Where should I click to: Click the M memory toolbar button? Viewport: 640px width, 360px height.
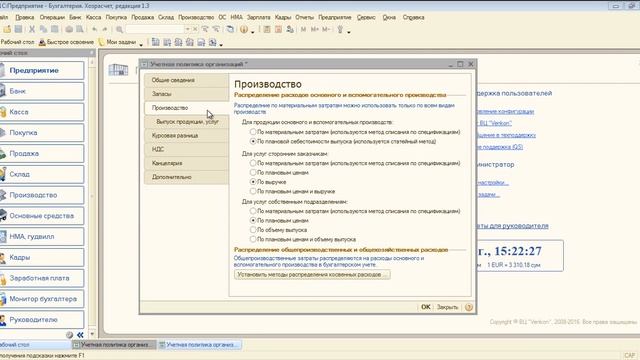[x=303, y=29]
